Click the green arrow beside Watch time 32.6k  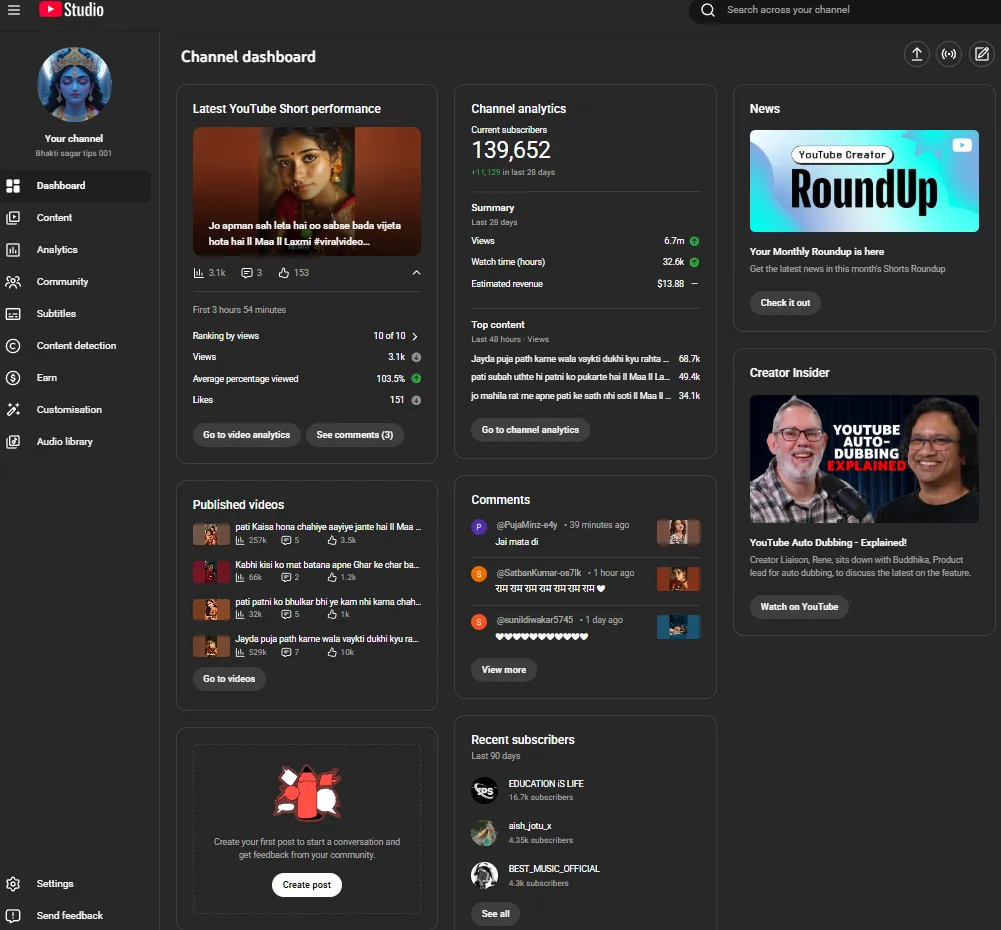(x=695, y=262)
